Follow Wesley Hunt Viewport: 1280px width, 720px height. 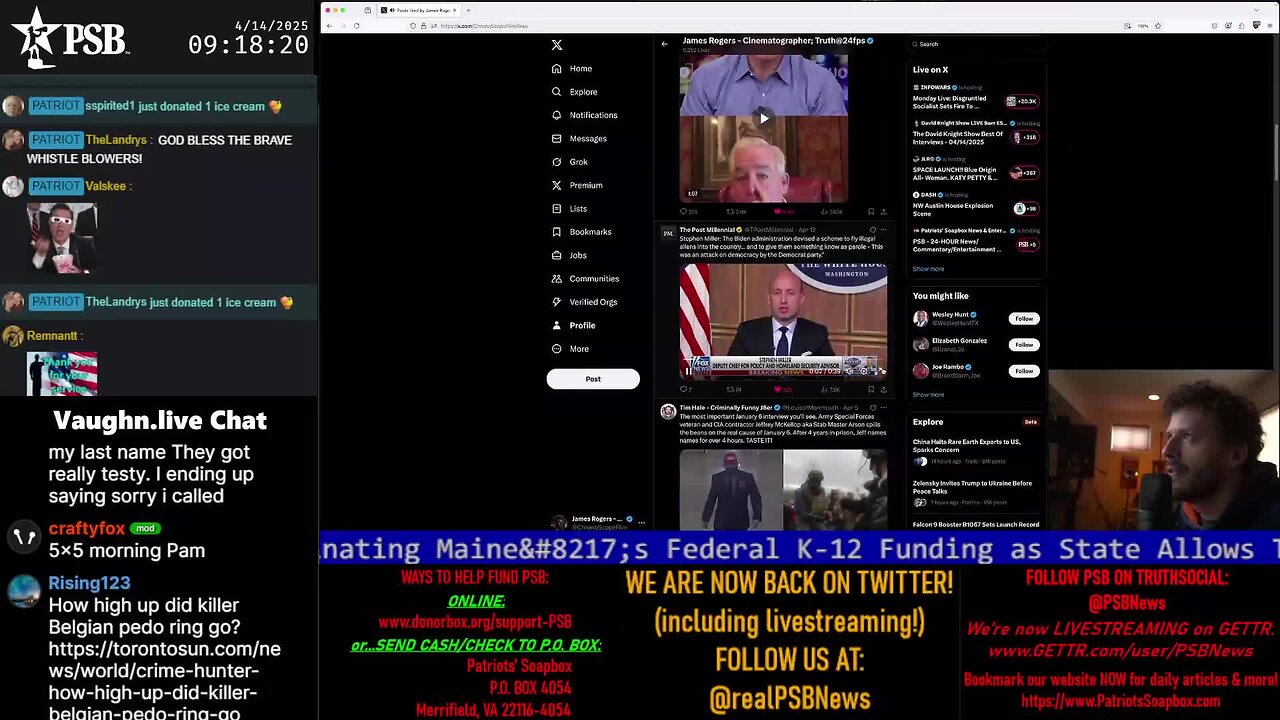(1024, 319)
